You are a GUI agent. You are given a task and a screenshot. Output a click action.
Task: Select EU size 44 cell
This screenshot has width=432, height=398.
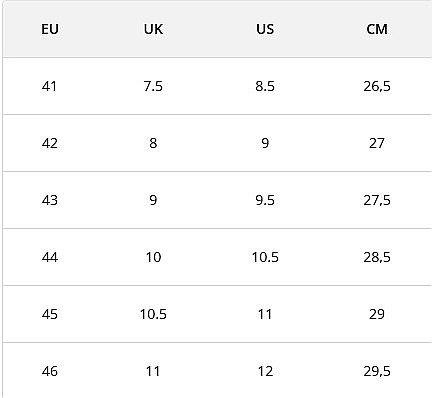[x=50, y=257]
